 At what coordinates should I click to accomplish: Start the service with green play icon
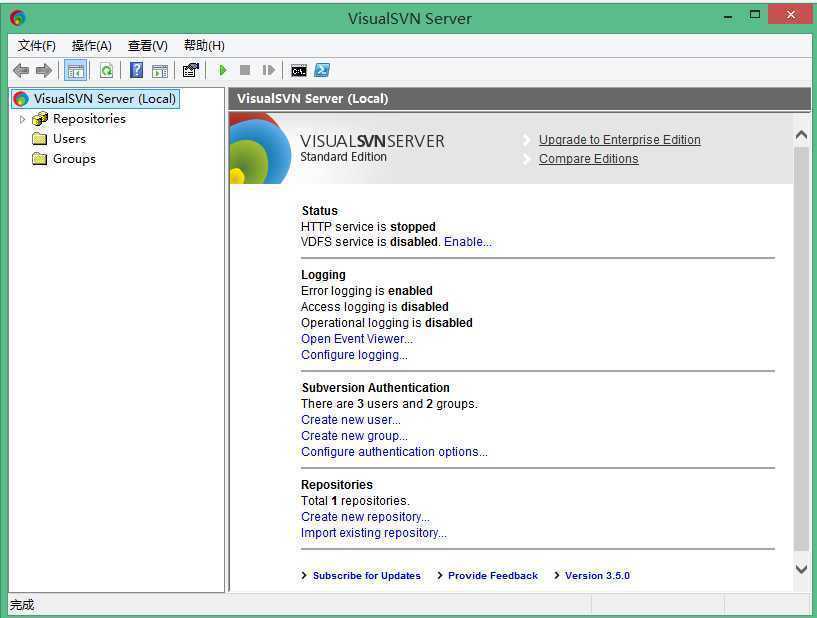(222, 70)
